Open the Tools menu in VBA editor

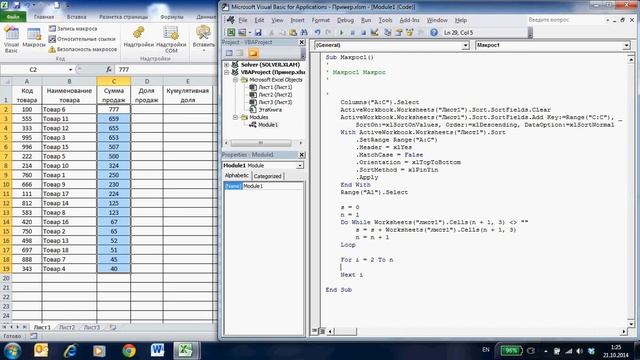pyautogui.click(x=385, y=20)
